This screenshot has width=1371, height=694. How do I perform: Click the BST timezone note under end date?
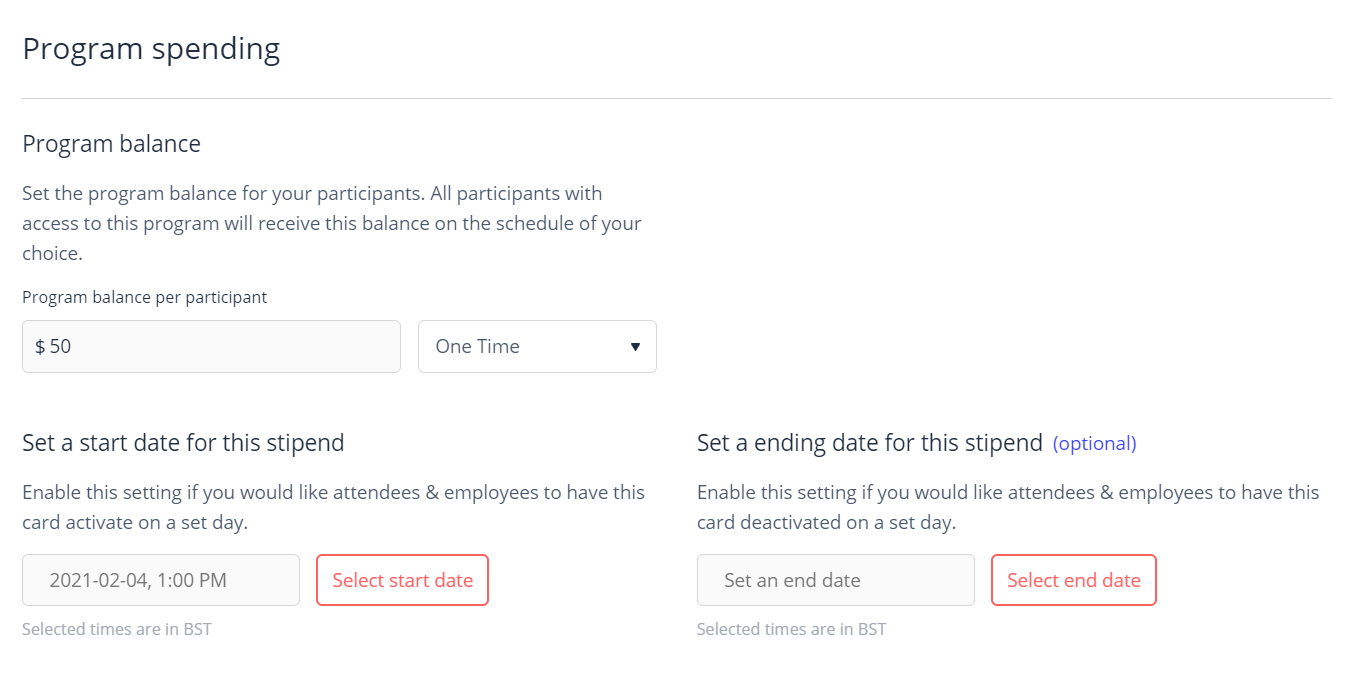[791, 630]
